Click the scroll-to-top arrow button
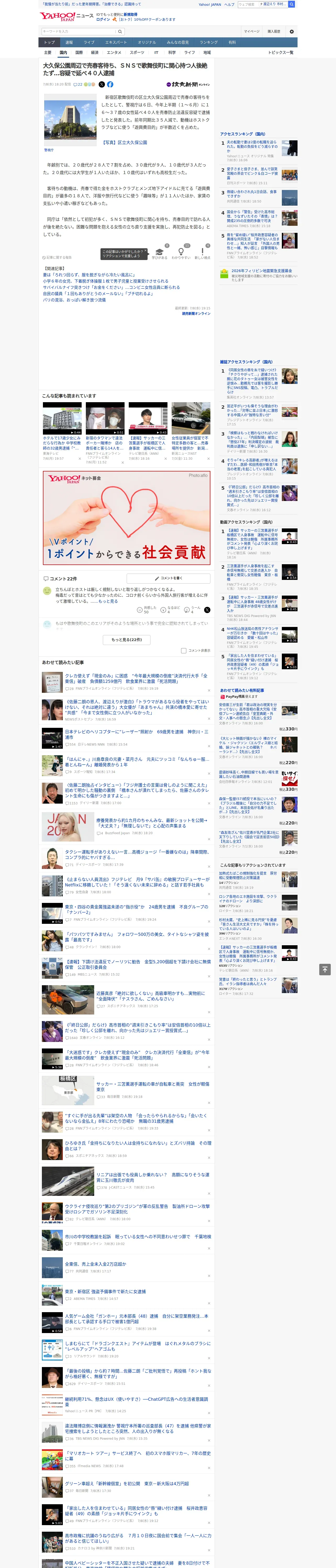Viewport: 336px width, 1568px height. 325,970
